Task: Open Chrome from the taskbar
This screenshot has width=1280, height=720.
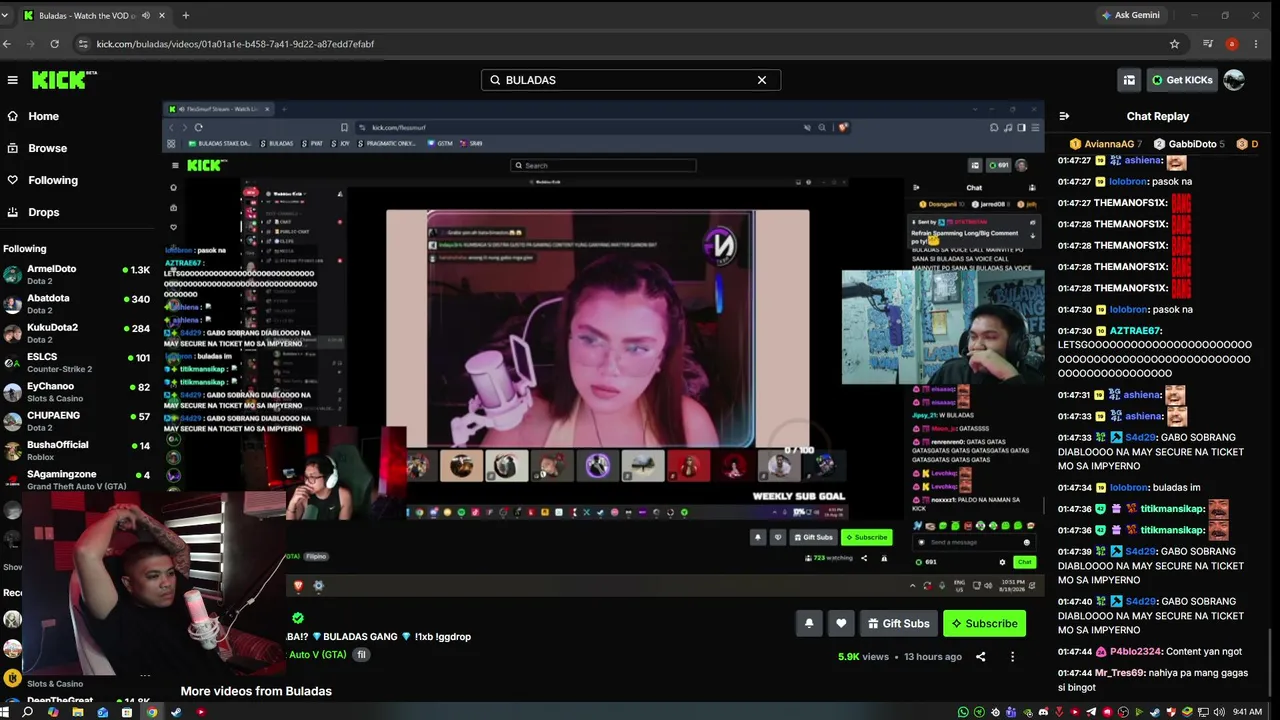Action: click(x=152, y=712)
